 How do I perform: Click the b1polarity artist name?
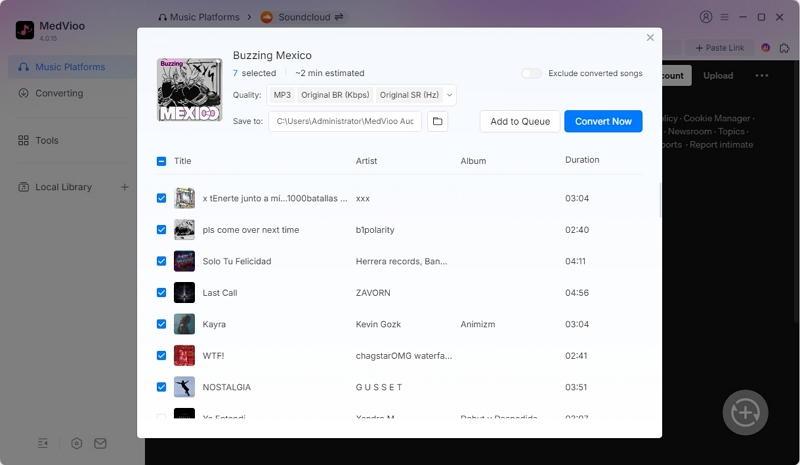coord(375,230)
